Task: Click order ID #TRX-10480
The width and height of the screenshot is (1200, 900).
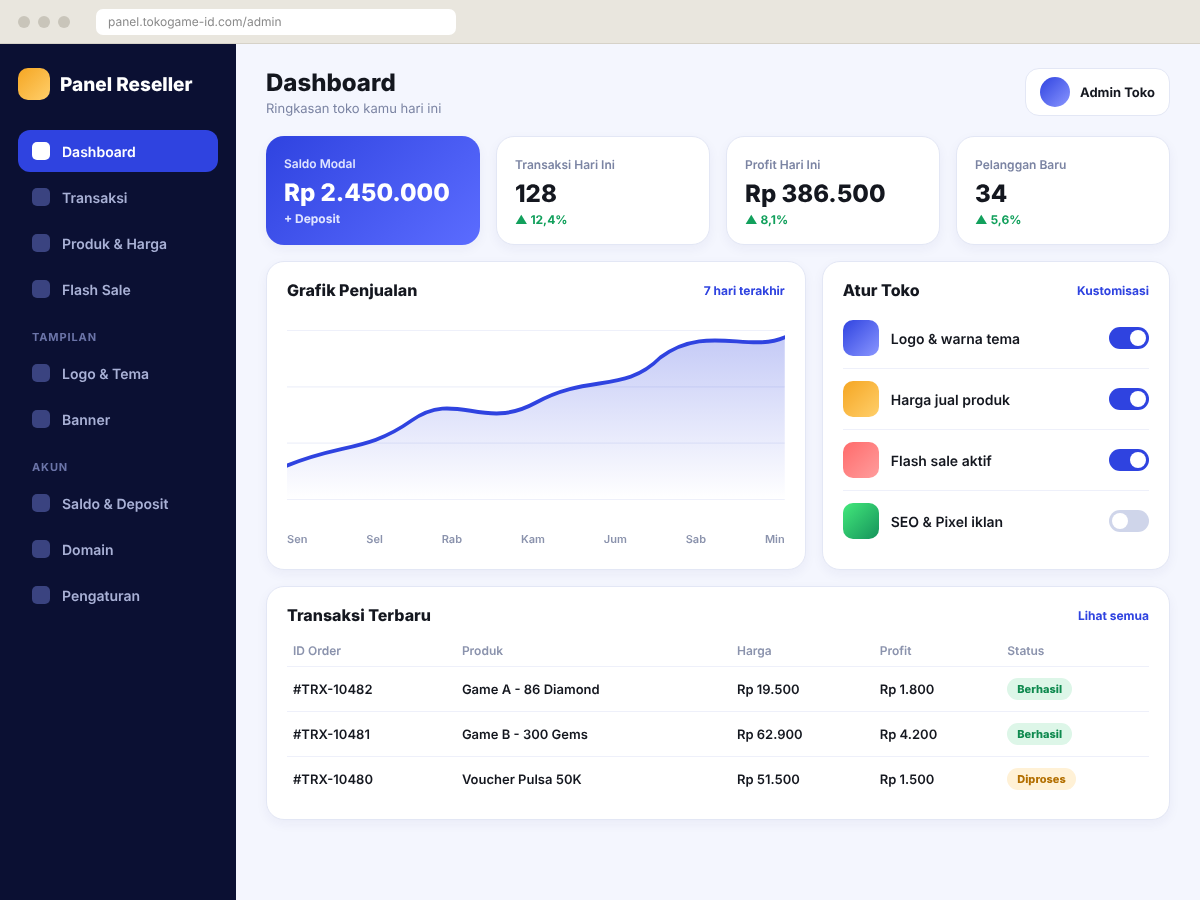Action: coord(333,779)
